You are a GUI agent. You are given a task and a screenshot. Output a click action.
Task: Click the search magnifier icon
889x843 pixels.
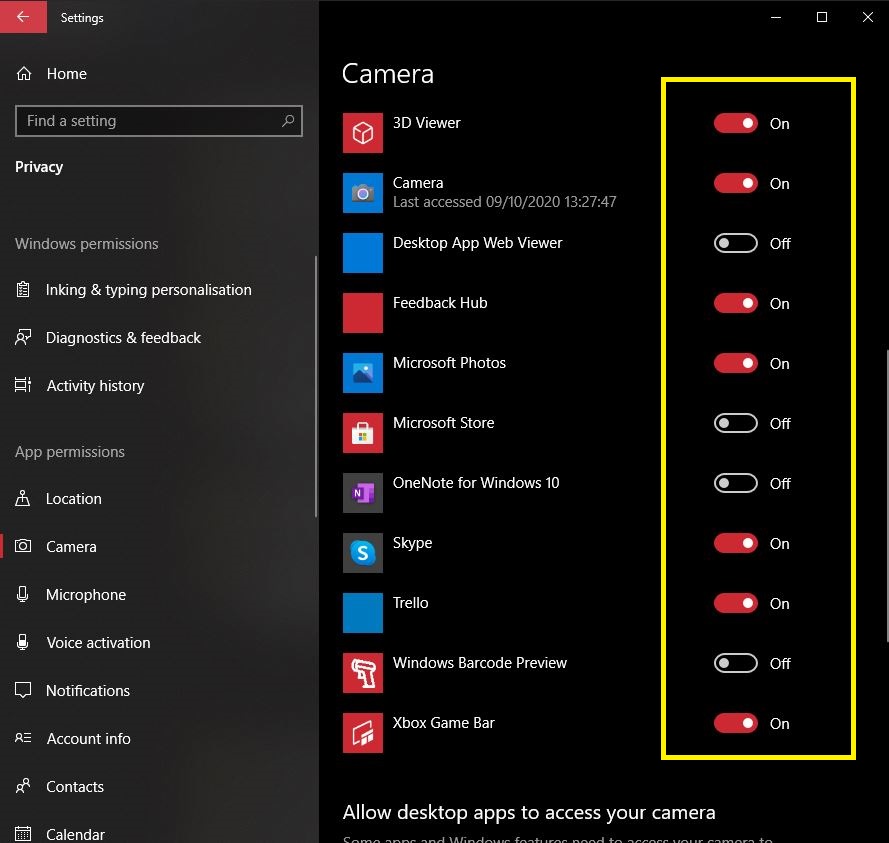click(x=288, y=121)
